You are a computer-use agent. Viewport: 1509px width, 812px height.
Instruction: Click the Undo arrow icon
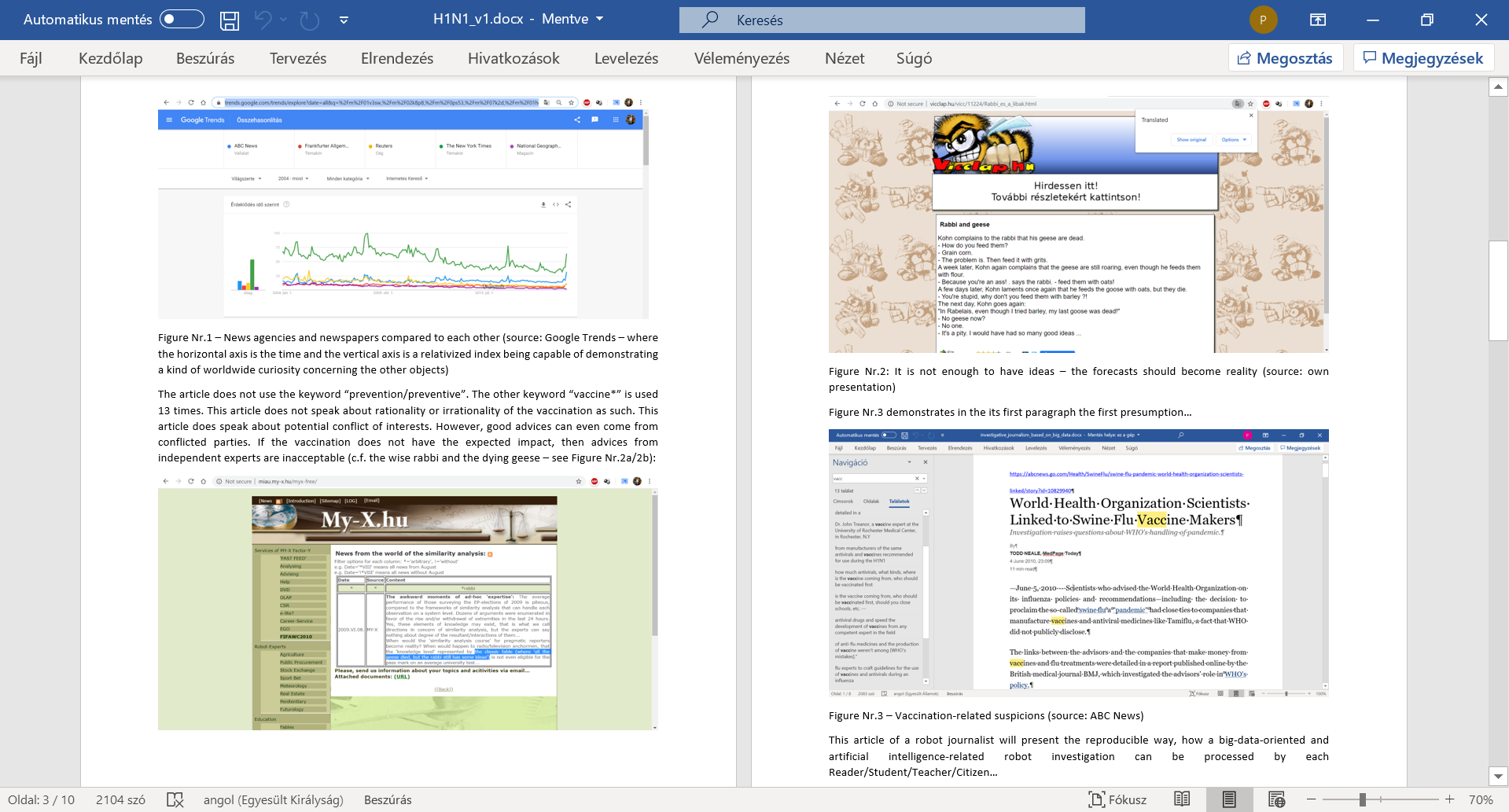pyautogui.click(x=263, y=20)
